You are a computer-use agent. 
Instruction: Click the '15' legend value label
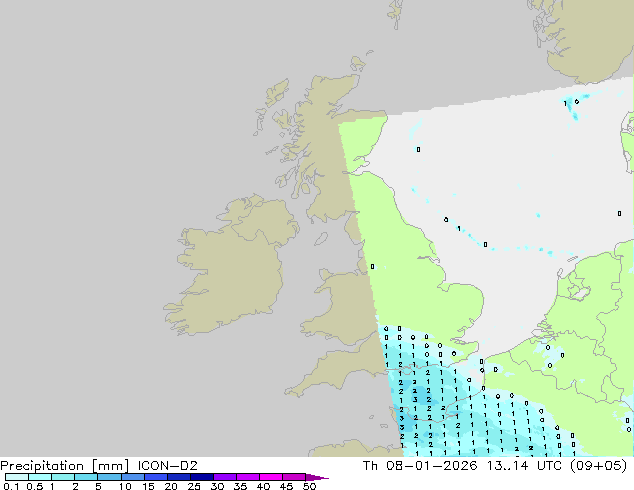pos(148,486)
